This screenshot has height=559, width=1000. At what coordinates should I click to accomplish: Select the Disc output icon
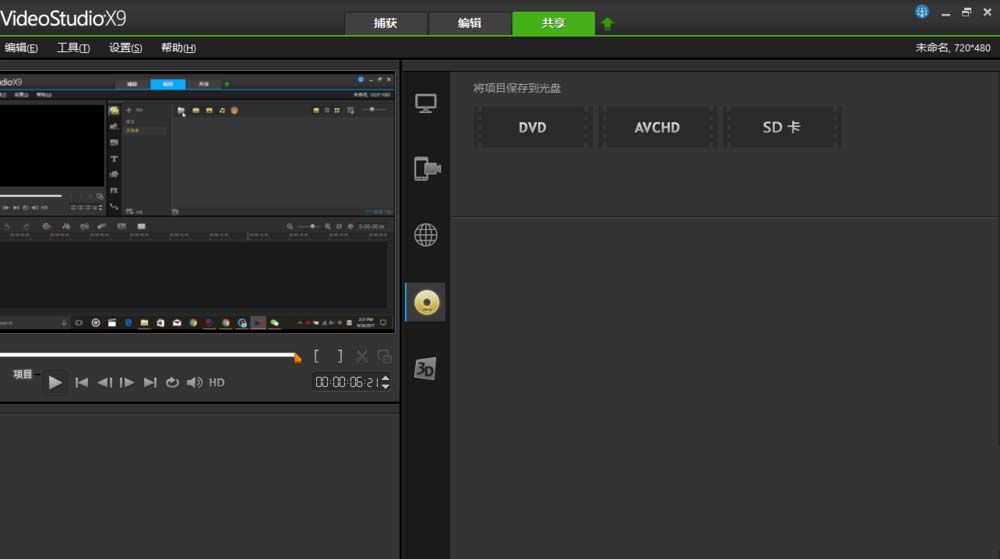tap(426, 302)
